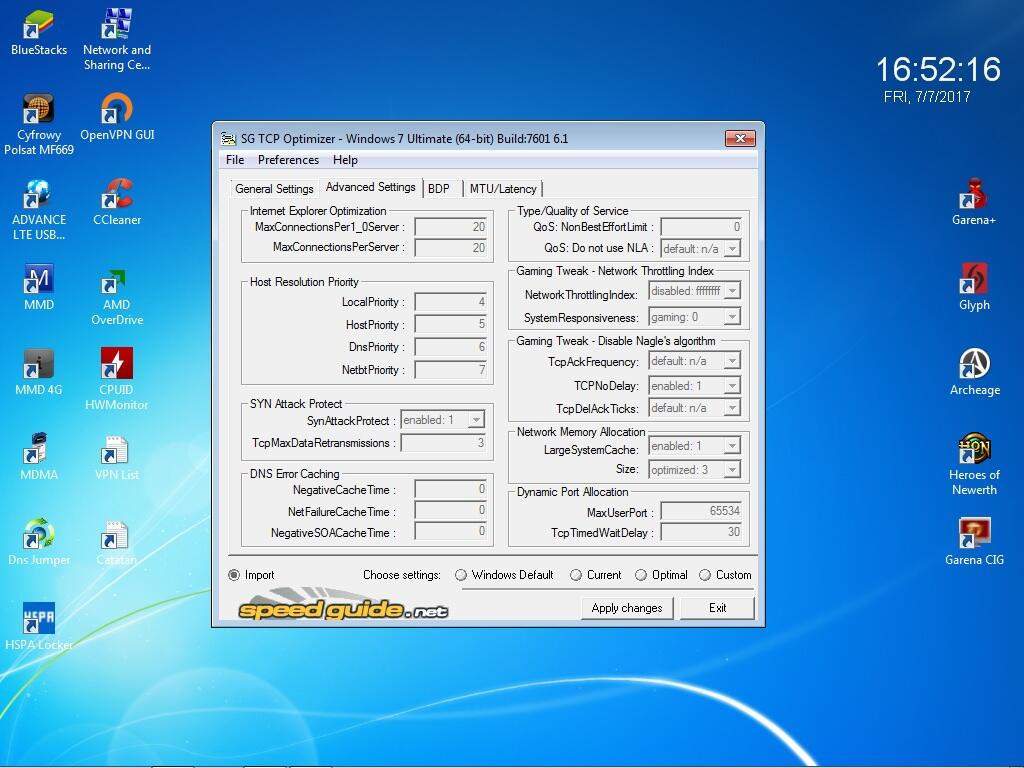The height and width of the screenshot is (768, 1024).
Task: Open Network and Sharing Center
Action: tap(117, 23)
